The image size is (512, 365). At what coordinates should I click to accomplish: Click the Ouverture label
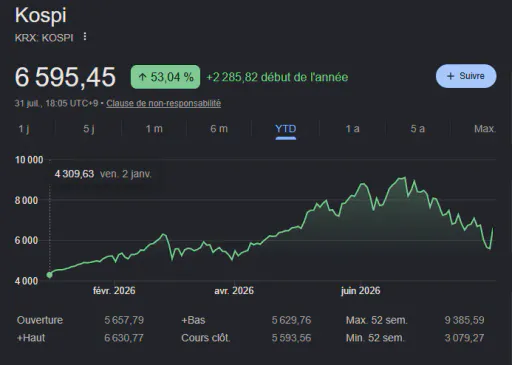[40, 320]
